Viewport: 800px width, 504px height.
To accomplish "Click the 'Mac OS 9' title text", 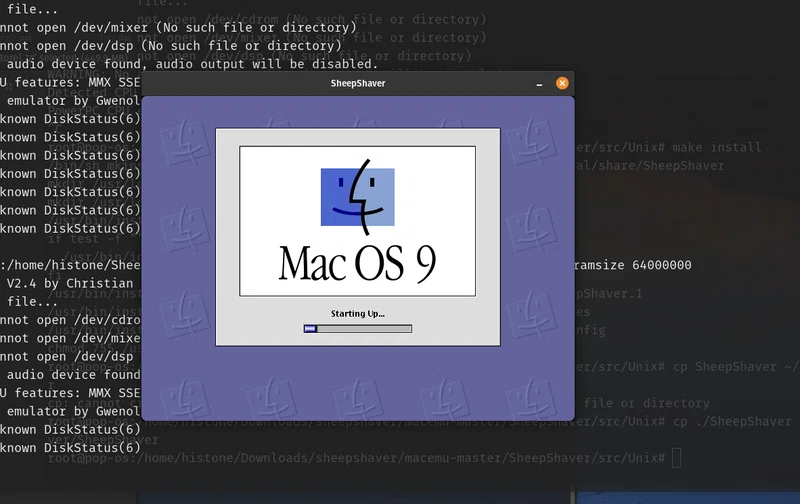I will click(x=357, y=264).
